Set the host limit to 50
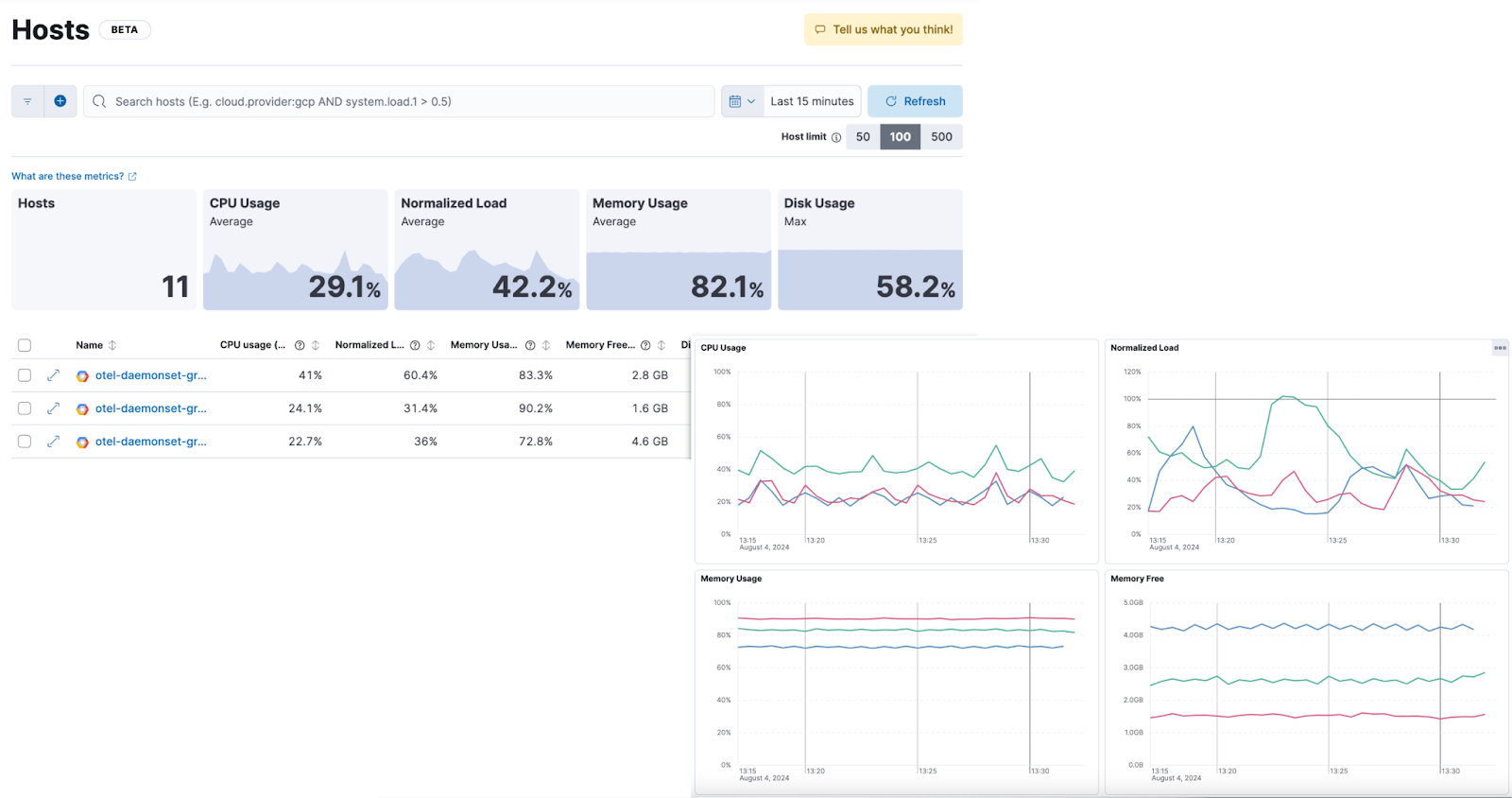This screenshot has height=798, width=1512. 863,137
